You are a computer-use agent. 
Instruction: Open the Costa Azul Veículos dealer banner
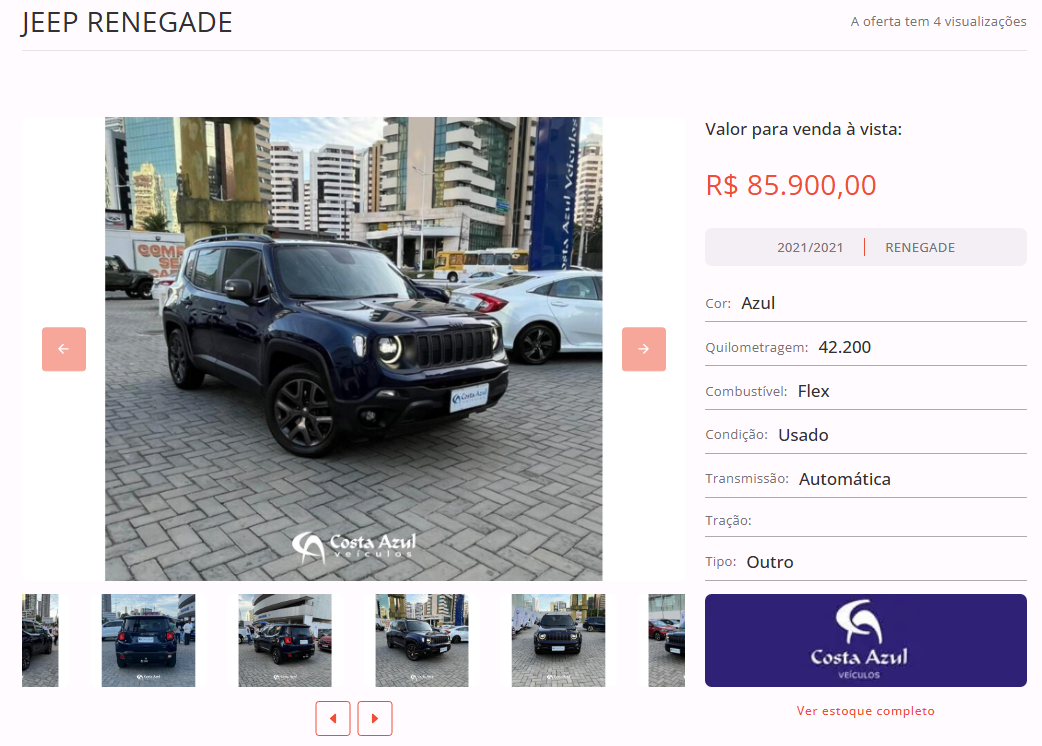click(x=865, y=640)
